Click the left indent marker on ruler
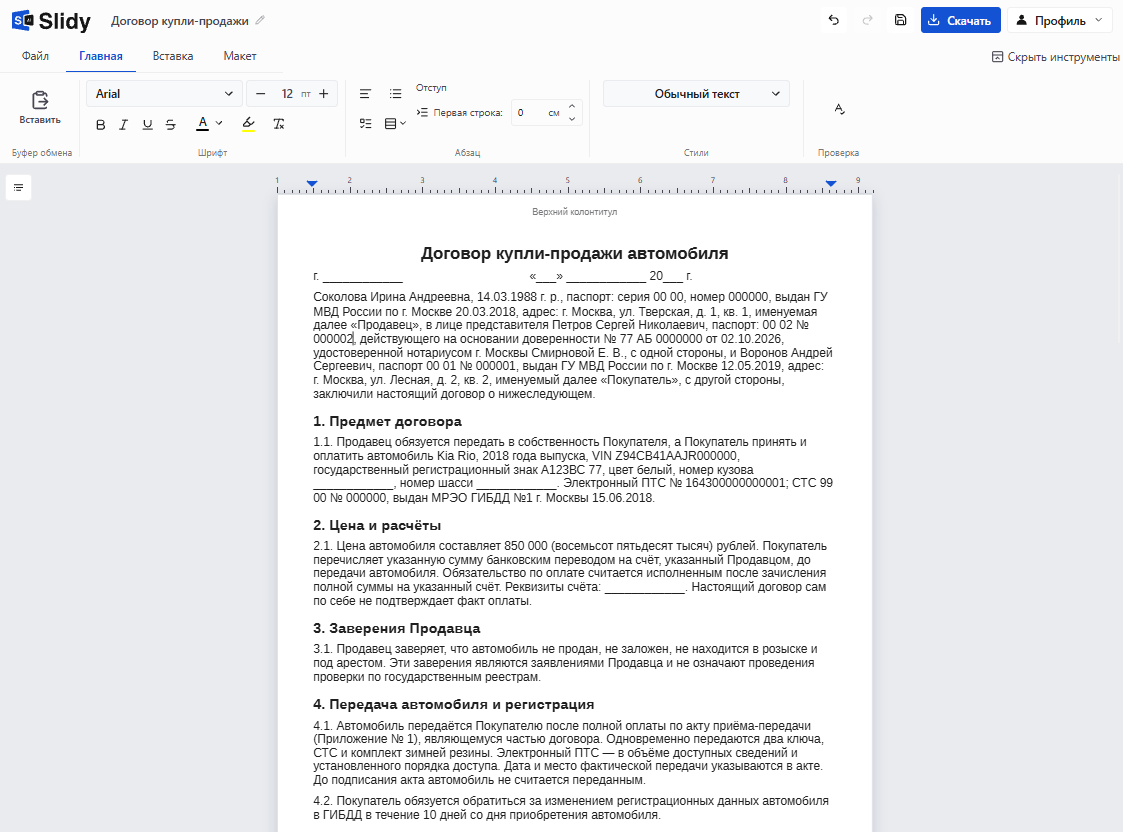The width and height of the screenshot is (1123, 832). click(312, 184)
